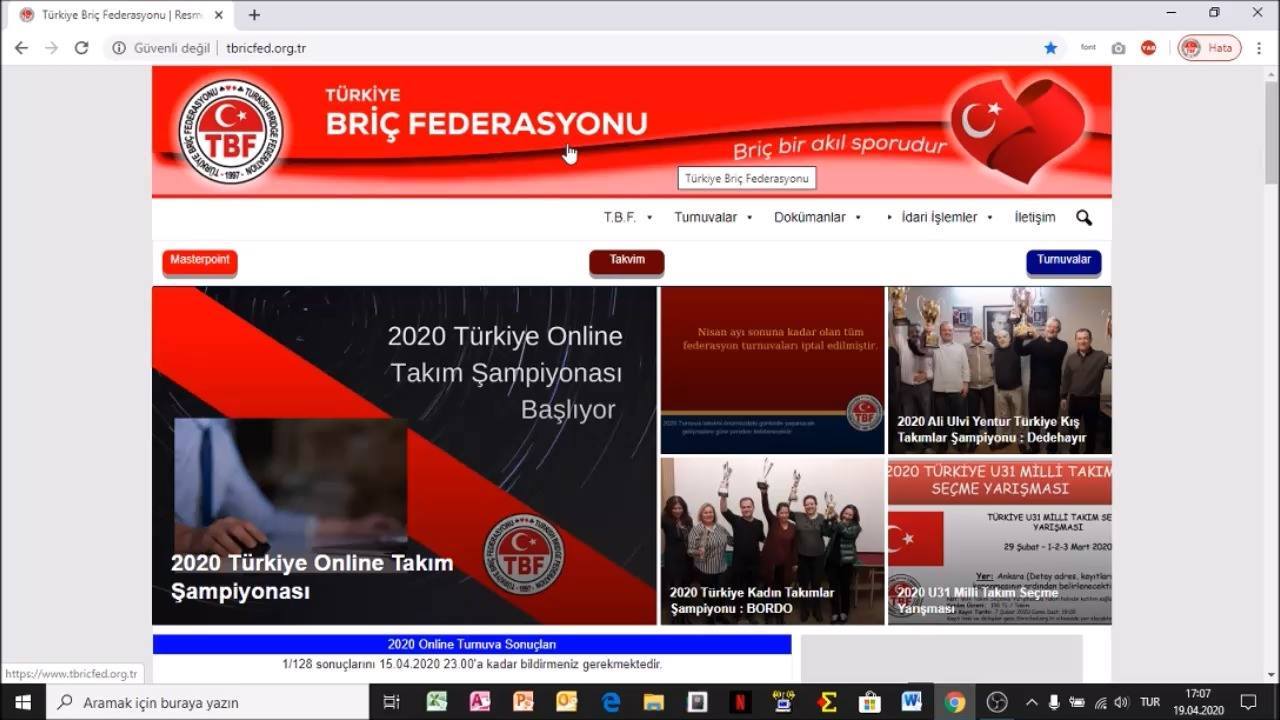Image resolution: width=1280 pixels, height=720 pixels.
Task: Click the site info icon beside 'Güvenli değil'
Action: (x=119, y=48)
